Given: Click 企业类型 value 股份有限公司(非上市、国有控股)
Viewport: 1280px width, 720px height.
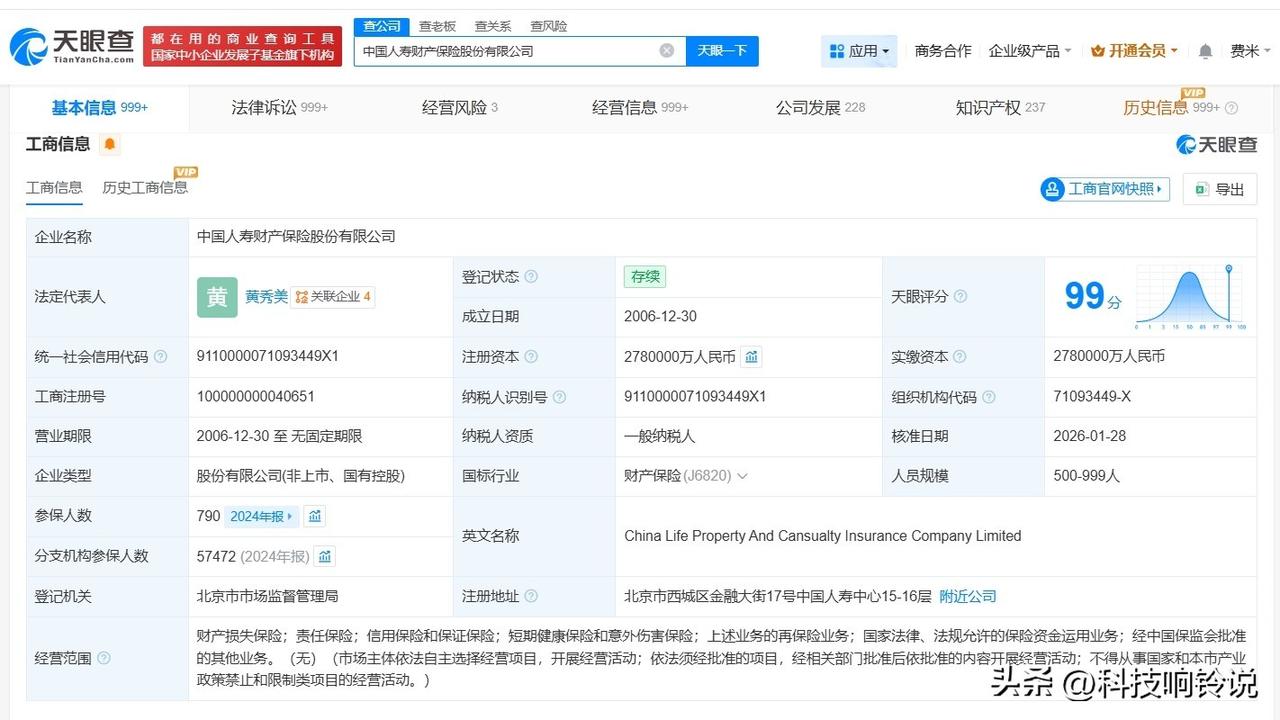Looking at the screenshot, I should [301, 477].
